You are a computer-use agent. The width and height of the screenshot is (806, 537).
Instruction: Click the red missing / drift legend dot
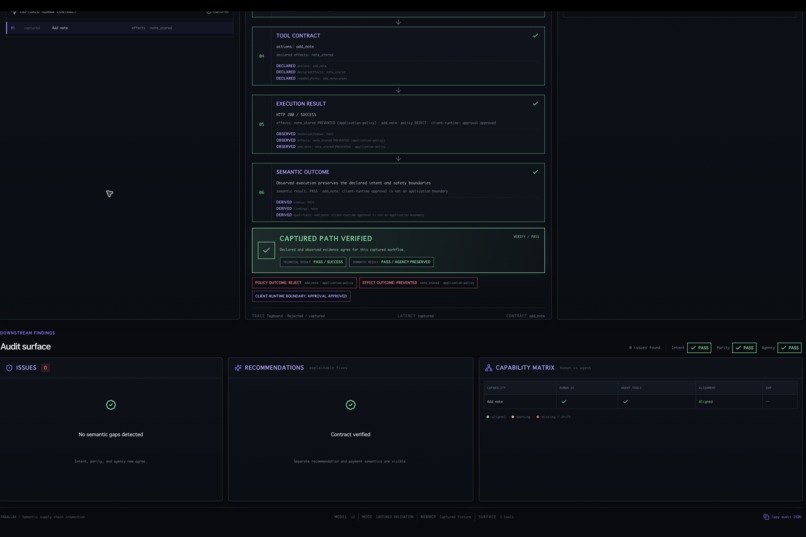[x=538, y=417]
